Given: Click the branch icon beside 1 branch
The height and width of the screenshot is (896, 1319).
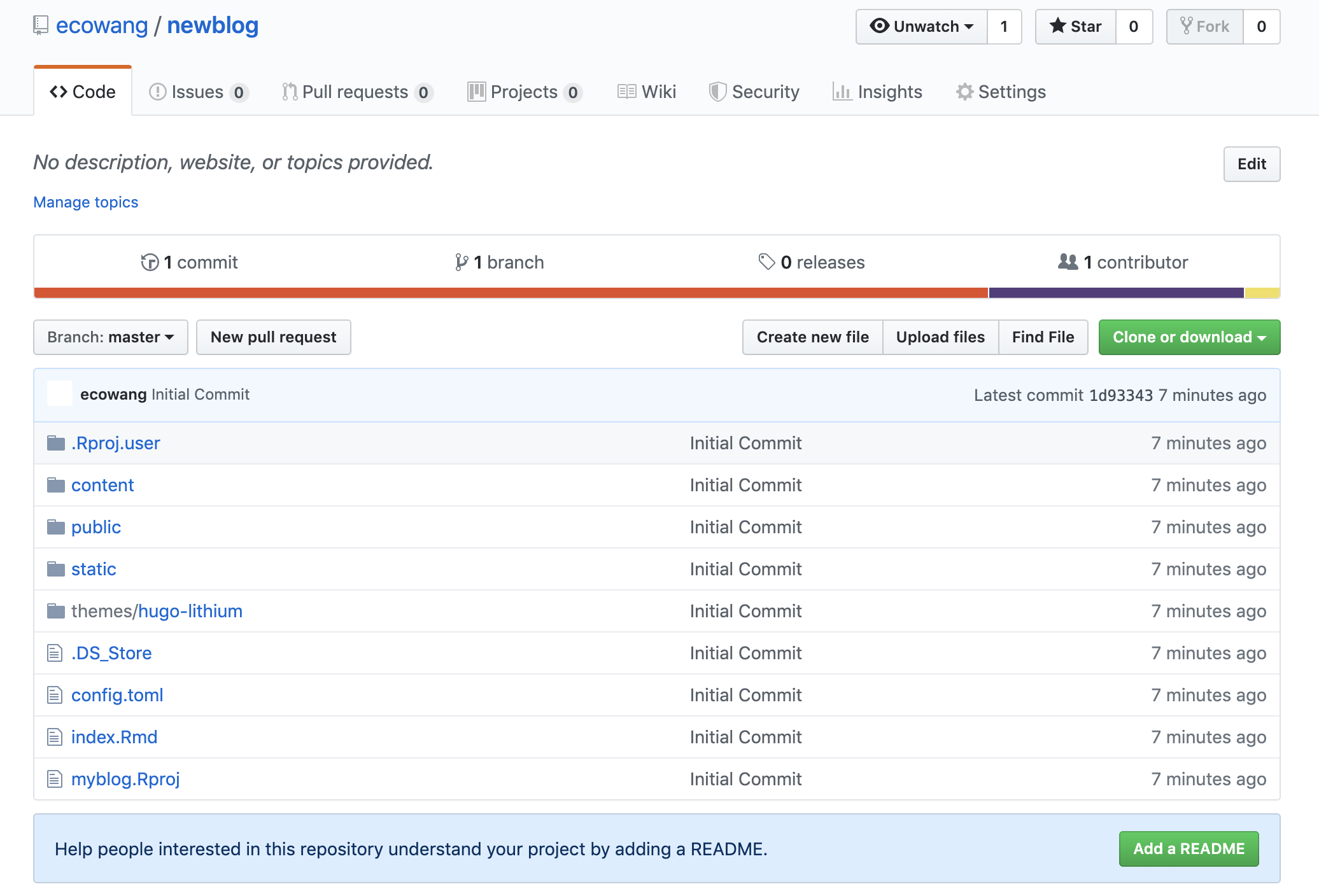Looking at the screenshot, I should point(462,262).
